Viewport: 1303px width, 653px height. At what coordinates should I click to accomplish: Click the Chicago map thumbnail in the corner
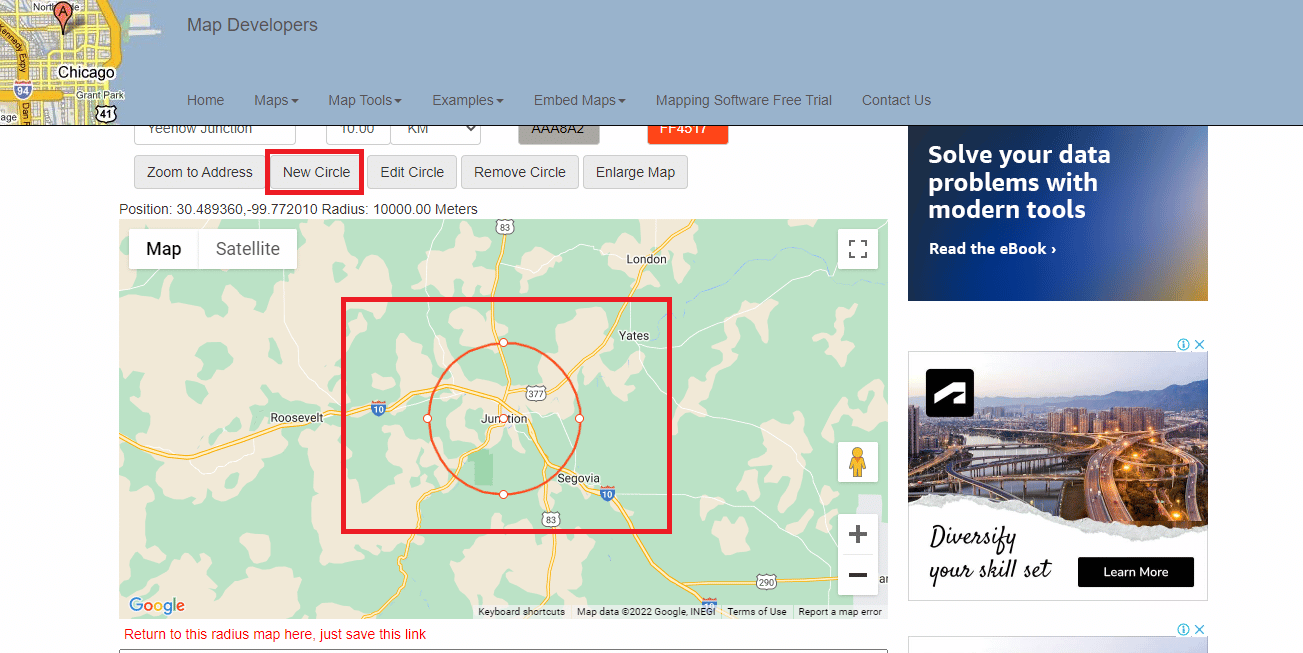pyautogui.click(x=62, y=60)
